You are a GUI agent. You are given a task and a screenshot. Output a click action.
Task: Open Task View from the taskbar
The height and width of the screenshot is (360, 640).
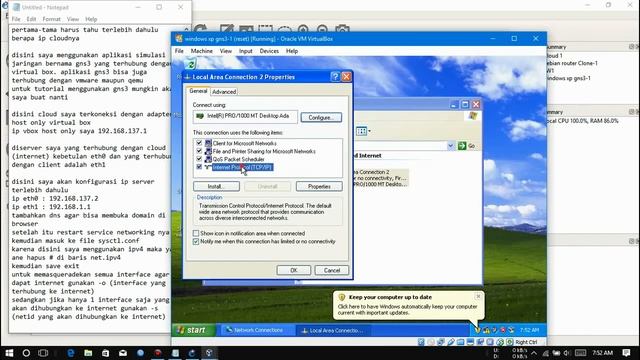43,353
